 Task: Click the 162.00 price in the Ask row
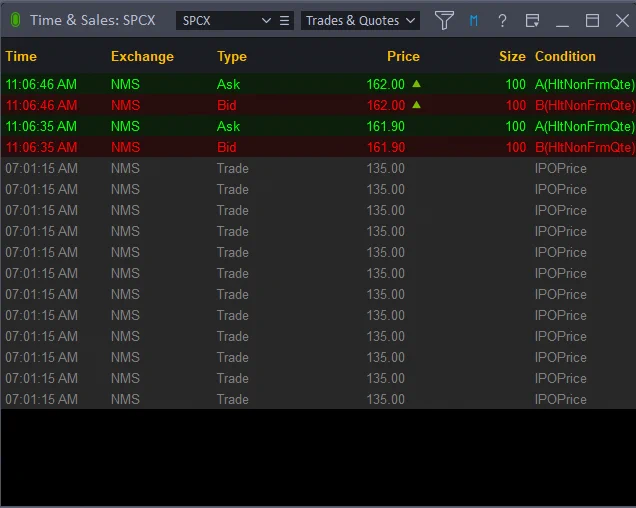(x=385, y=84)
